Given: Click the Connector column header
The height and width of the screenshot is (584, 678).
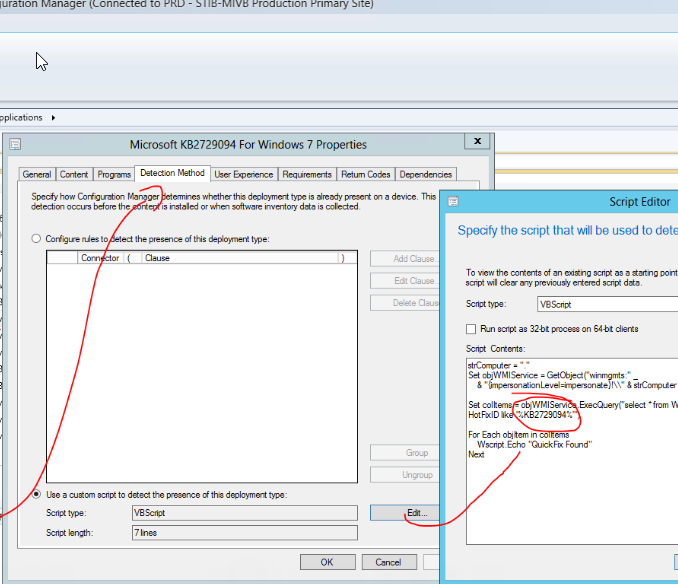Looking at the screenshot, I should tap(100, 258).
